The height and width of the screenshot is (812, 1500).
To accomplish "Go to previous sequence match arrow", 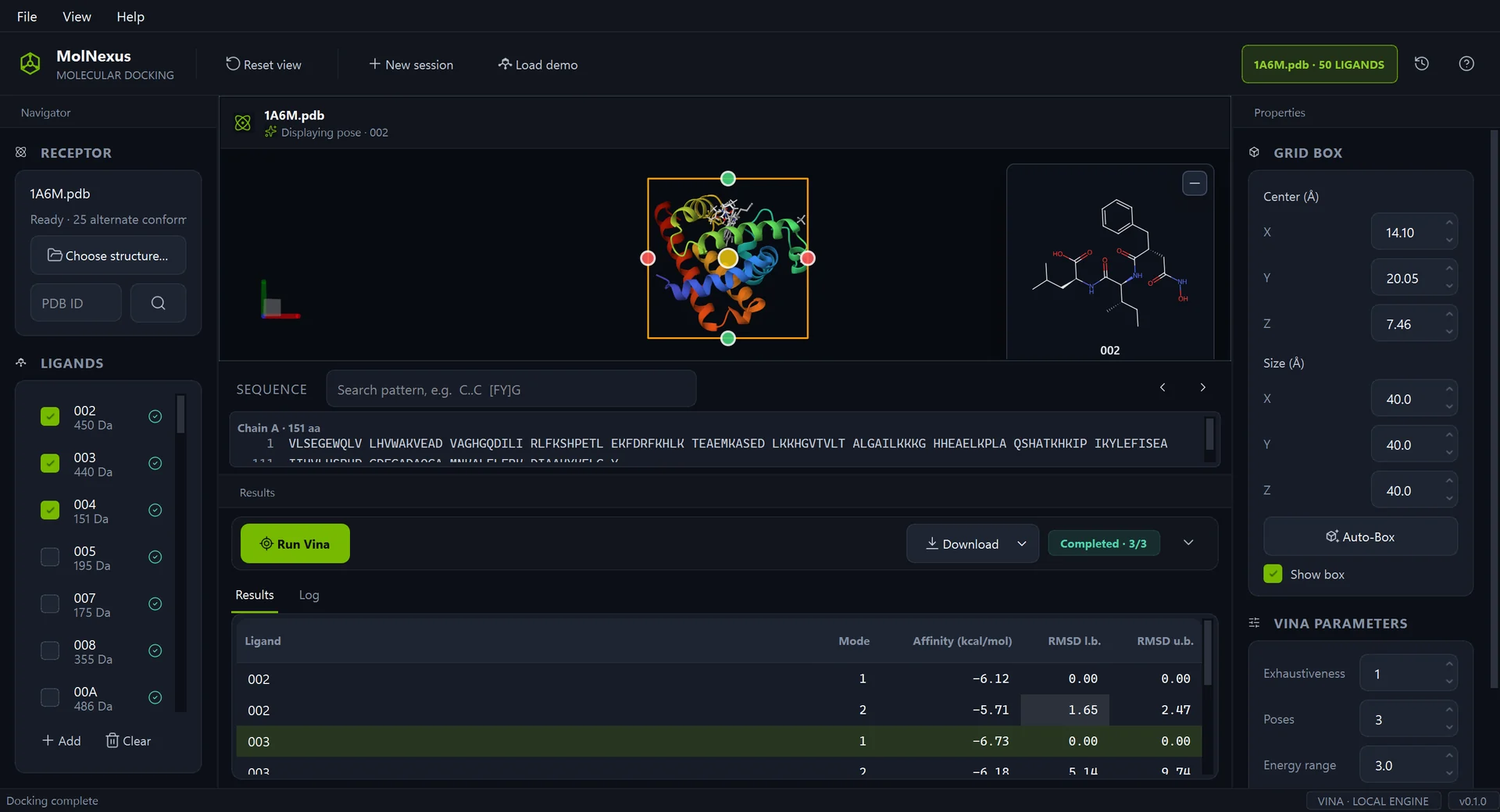I will (1162, 388).
